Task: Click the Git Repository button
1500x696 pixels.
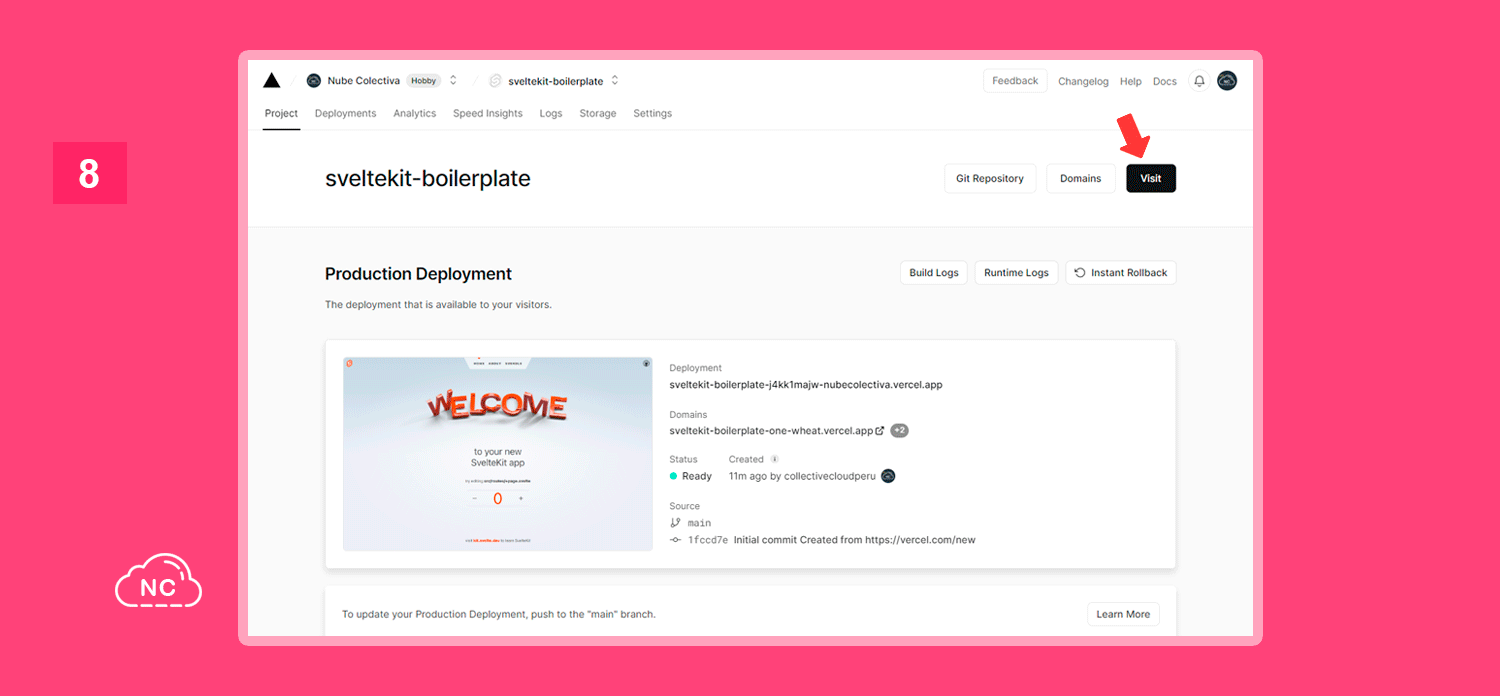Action: [990, 179]
